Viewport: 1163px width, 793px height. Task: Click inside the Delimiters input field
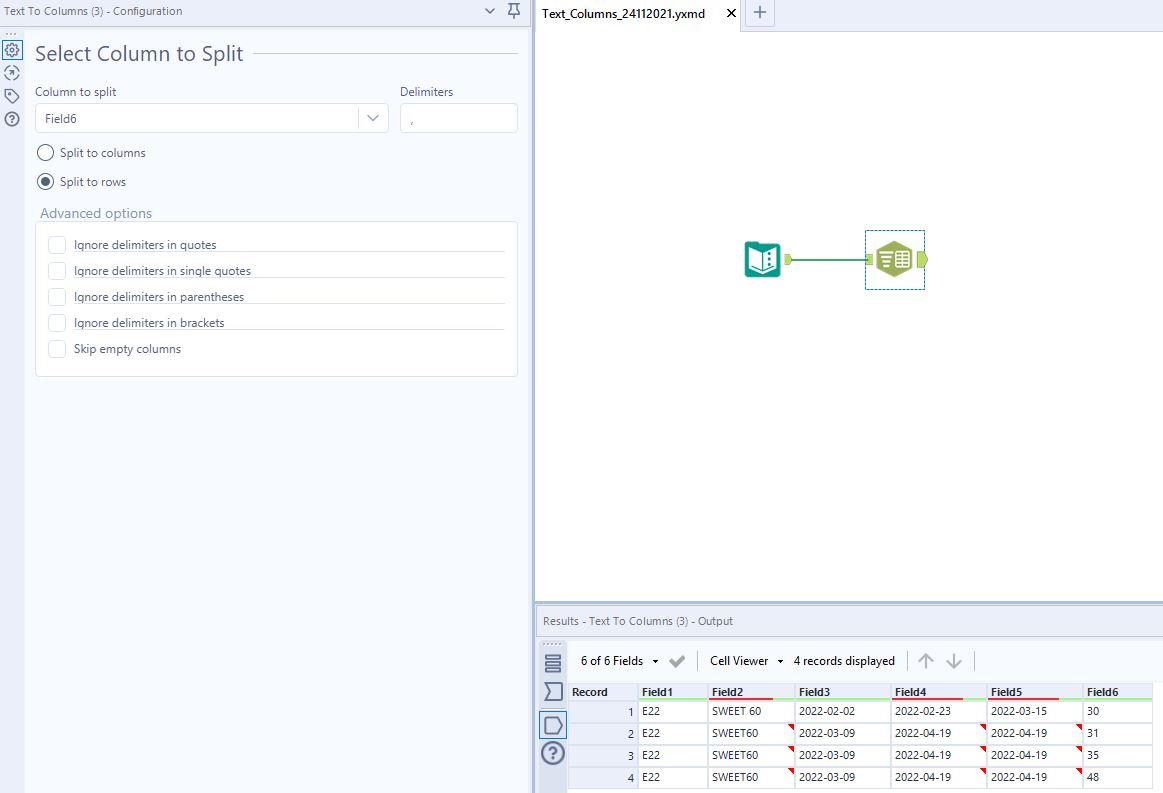[459, 117]
